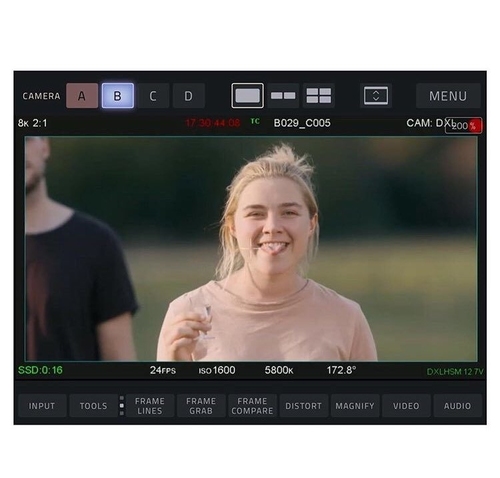
Task: Activate the MAGNIFY tool
Action: [355, 406]
